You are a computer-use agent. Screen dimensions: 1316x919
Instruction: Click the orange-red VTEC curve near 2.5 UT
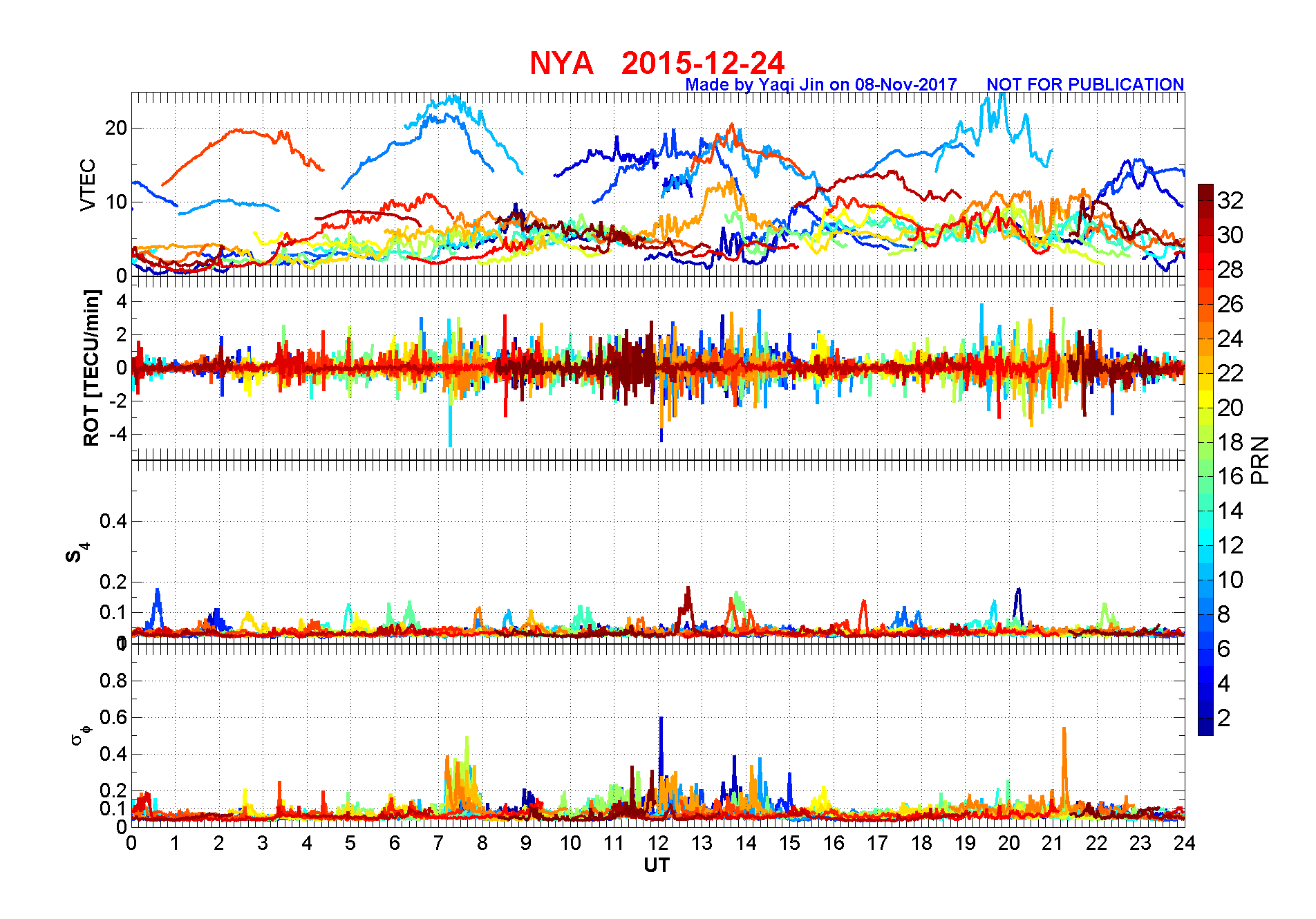(238, 131)
